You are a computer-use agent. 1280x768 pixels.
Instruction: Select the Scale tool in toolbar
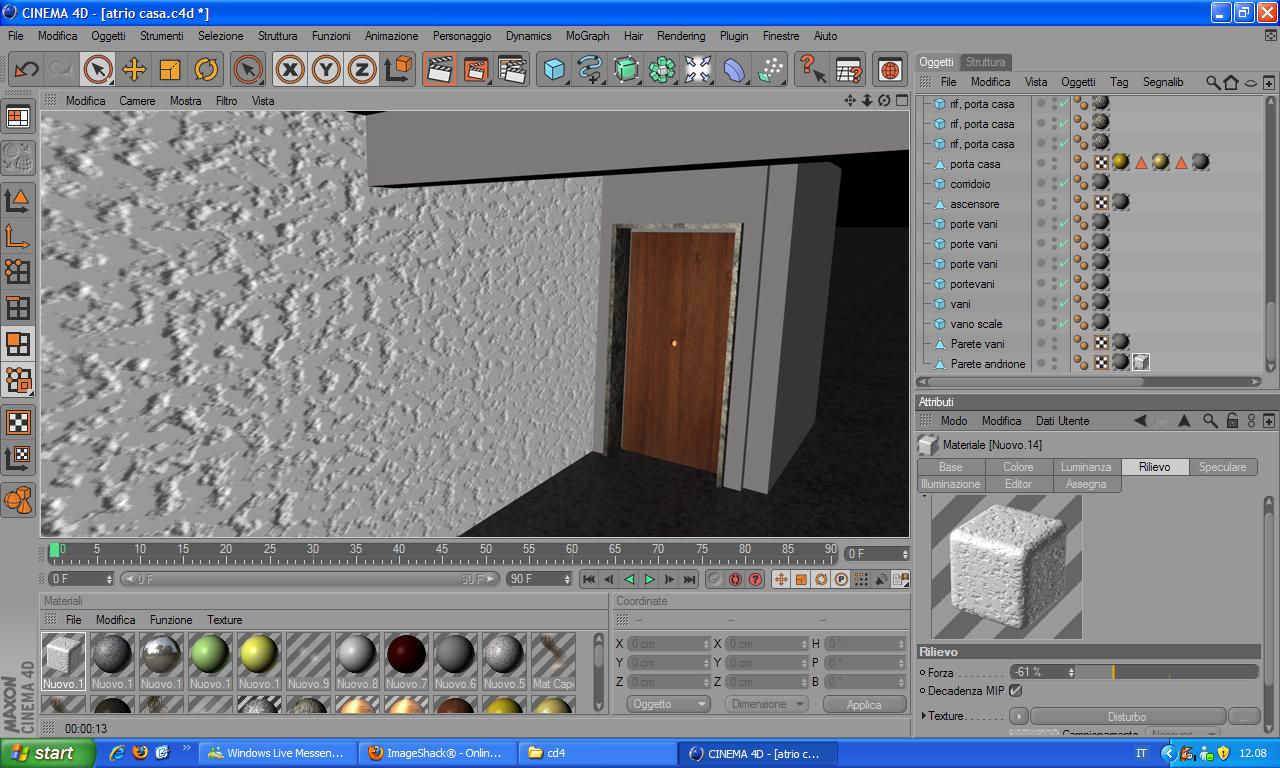[170, 69]
